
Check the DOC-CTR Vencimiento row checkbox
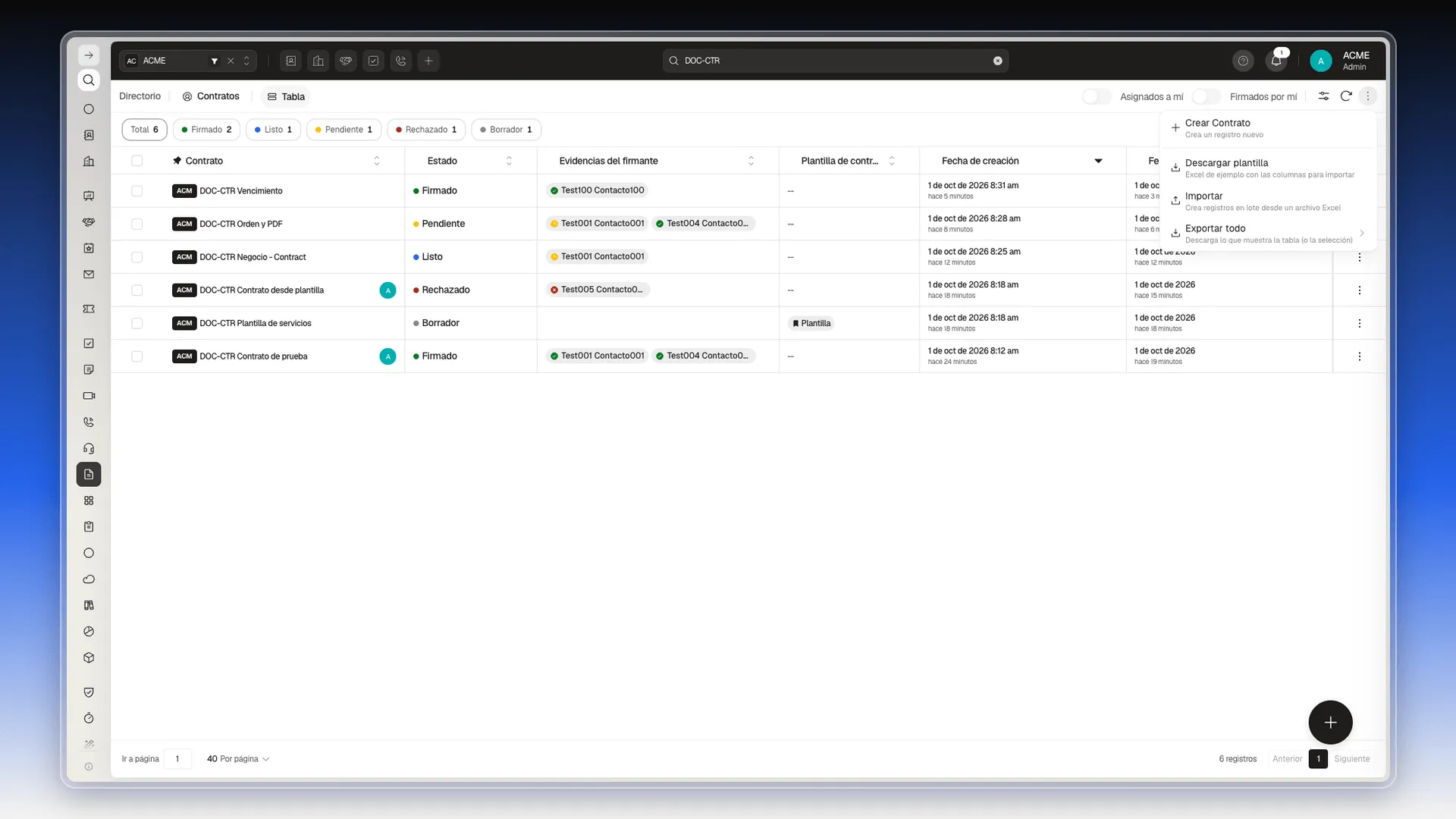pyautogui.click(x=136, y=191)
